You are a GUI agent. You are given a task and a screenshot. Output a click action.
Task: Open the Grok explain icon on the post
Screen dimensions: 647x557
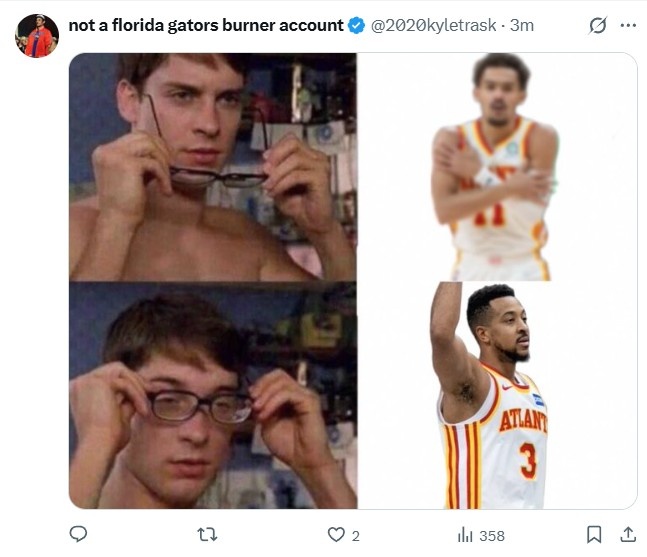pyautogui.click(x=597, y=25)
